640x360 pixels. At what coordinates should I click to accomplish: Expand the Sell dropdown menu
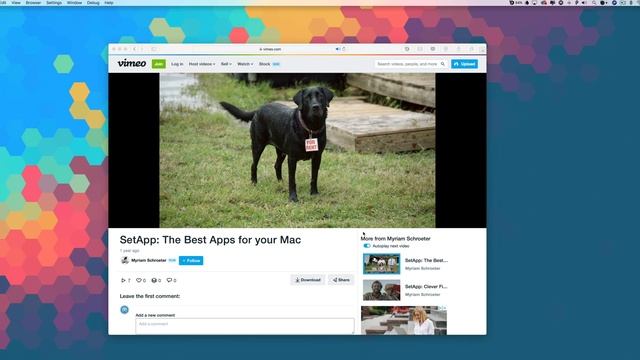click(226, 64)
